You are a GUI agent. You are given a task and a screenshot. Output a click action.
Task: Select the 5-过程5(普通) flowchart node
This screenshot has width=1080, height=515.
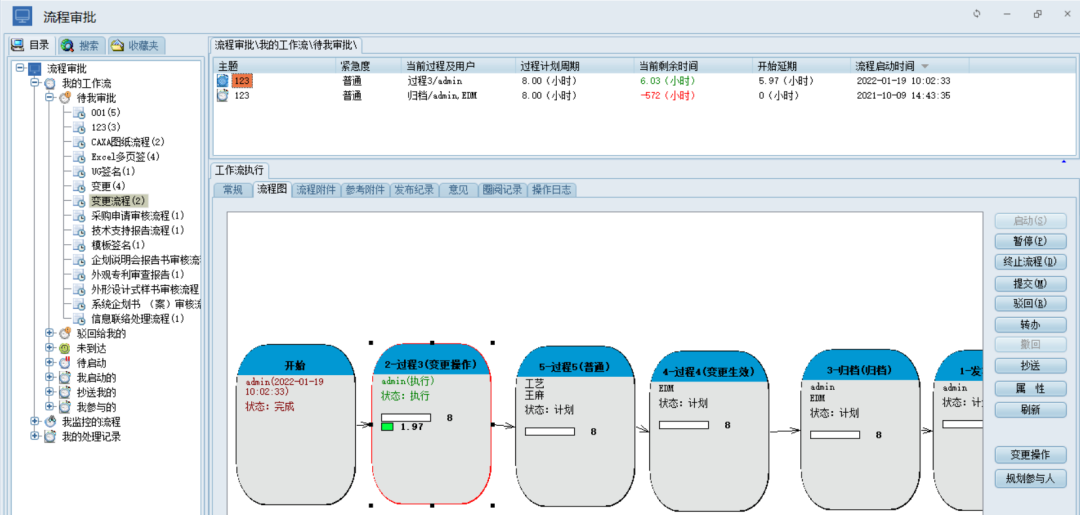point(574,366)
